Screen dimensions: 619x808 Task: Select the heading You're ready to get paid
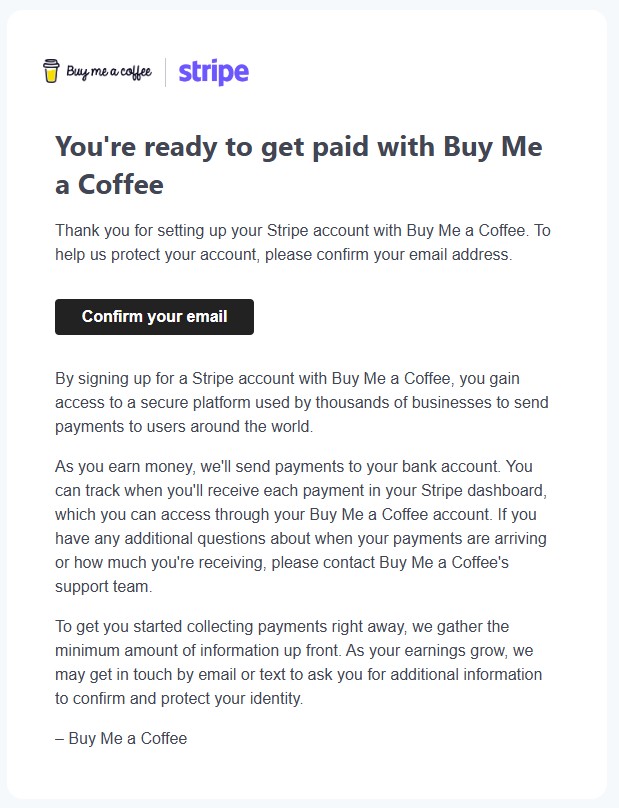click(x=298, y=165)
